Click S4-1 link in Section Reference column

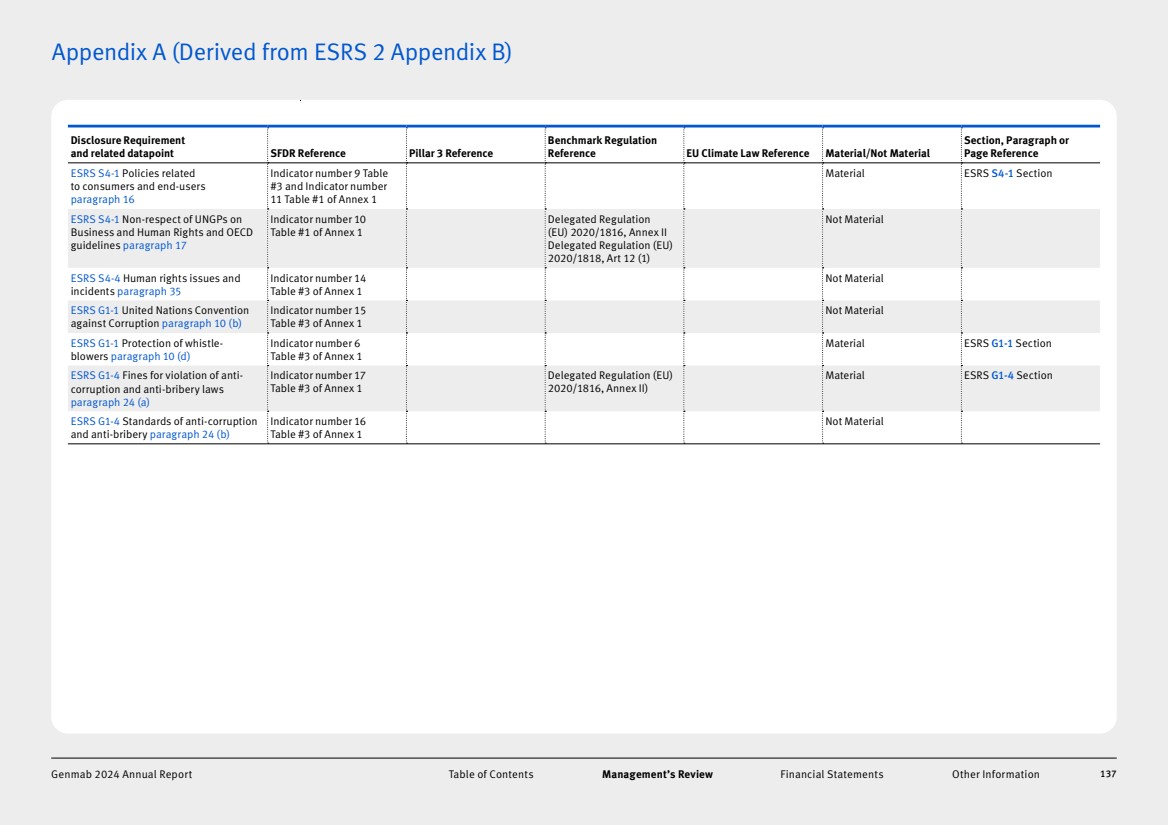[1001, 174]
